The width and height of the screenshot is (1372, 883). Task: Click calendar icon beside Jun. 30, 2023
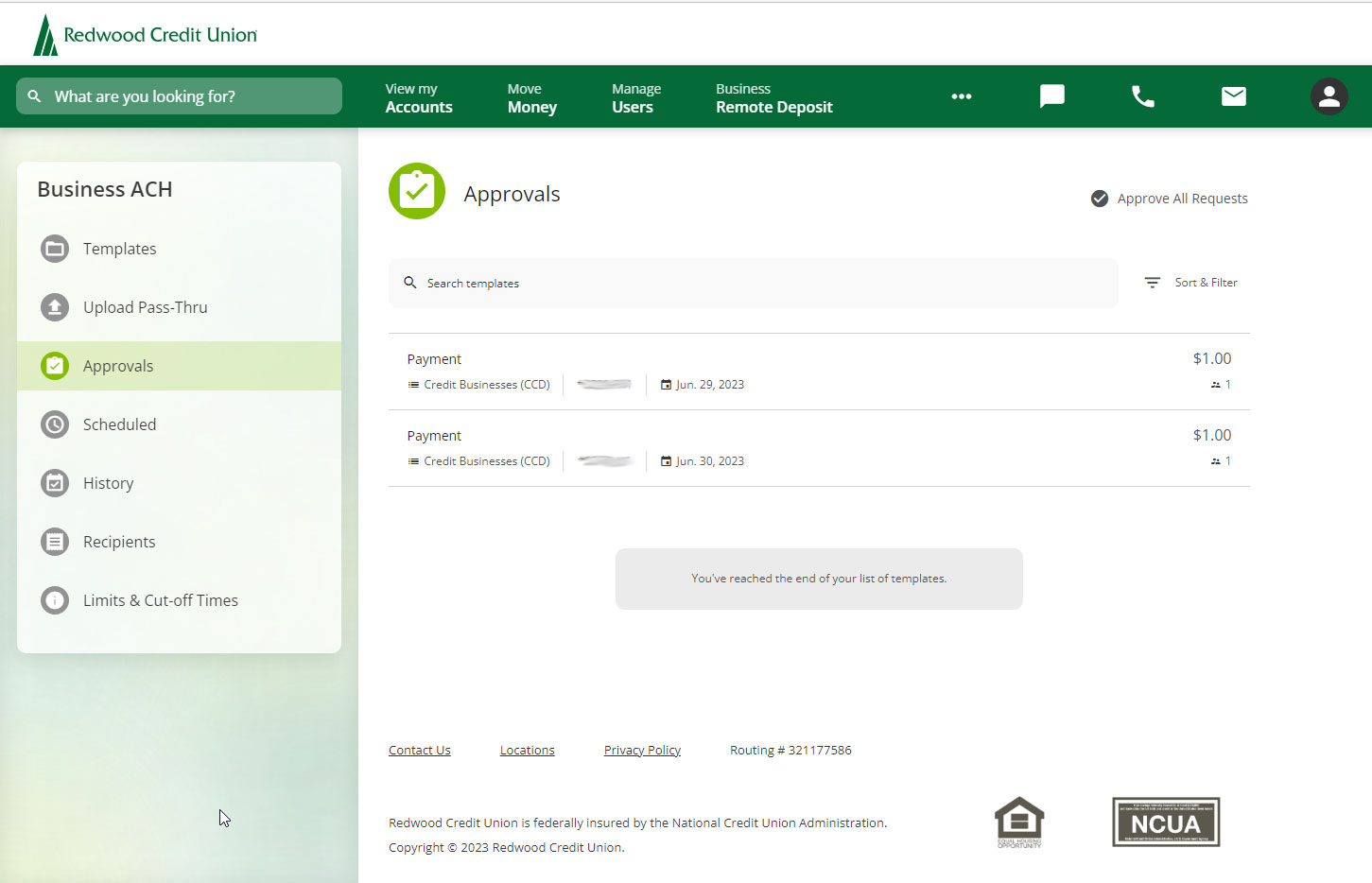point(666,461)
